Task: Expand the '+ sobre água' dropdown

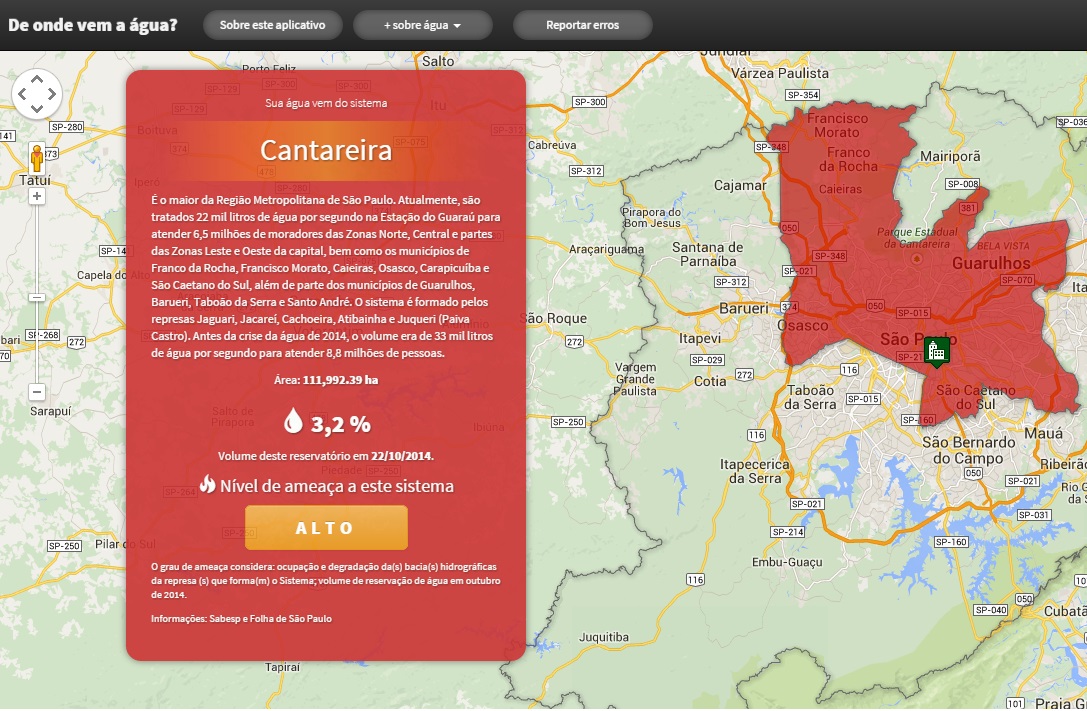Action: (x=422, y=25)
